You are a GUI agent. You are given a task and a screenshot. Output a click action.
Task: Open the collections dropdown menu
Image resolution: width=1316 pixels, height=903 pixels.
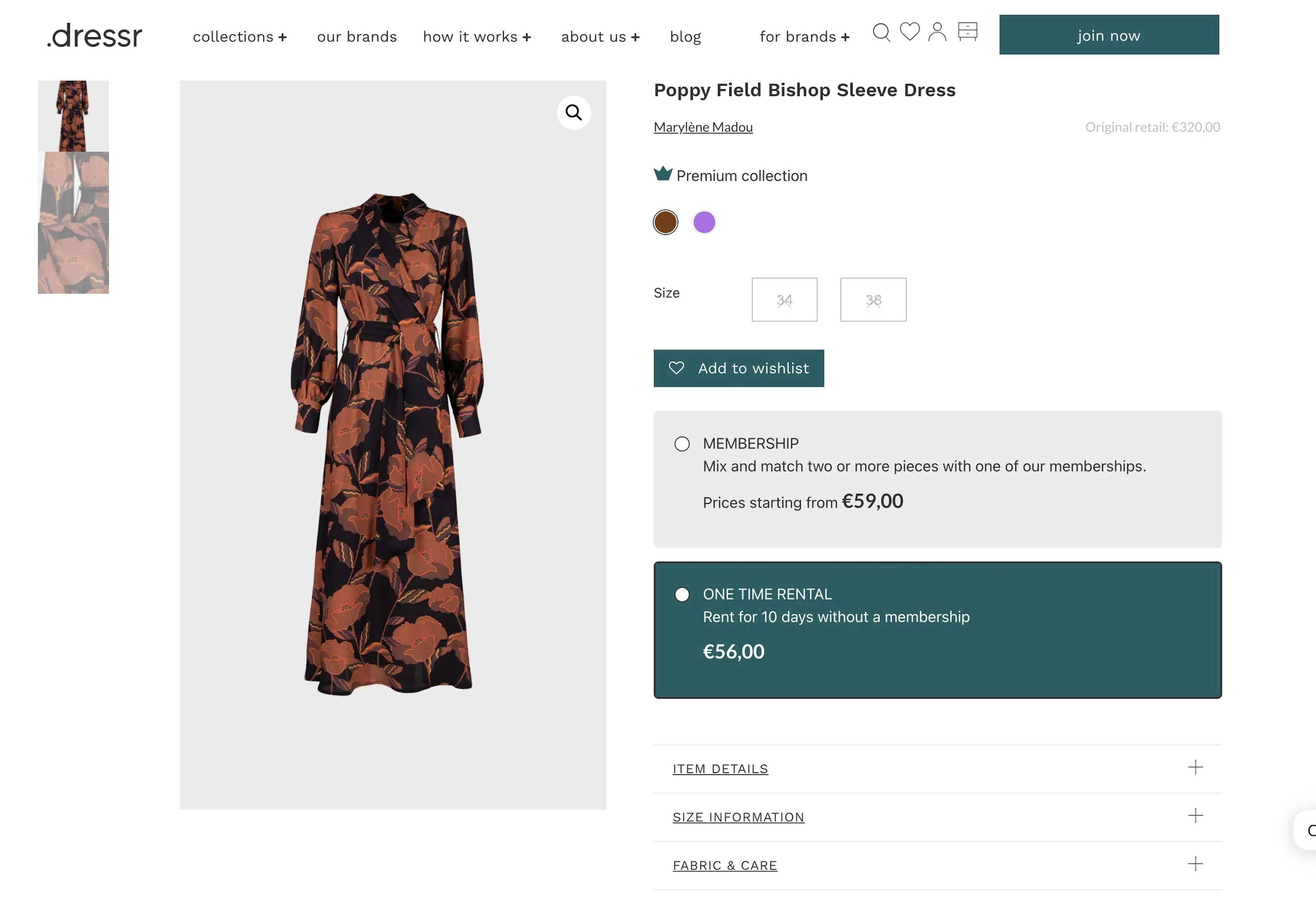(239, 37)
